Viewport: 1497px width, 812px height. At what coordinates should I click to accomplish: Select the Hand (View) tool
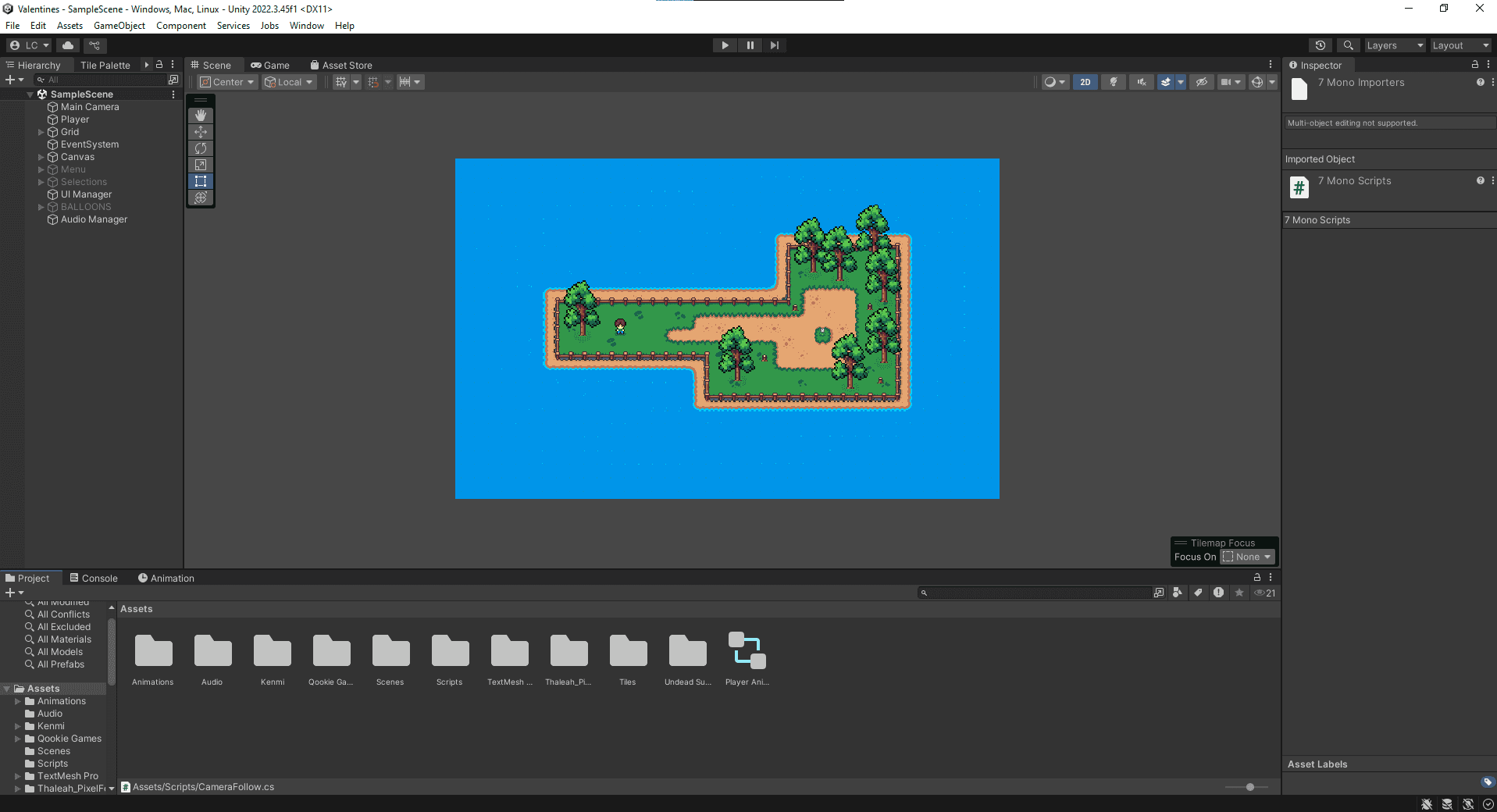coord(201,116)
